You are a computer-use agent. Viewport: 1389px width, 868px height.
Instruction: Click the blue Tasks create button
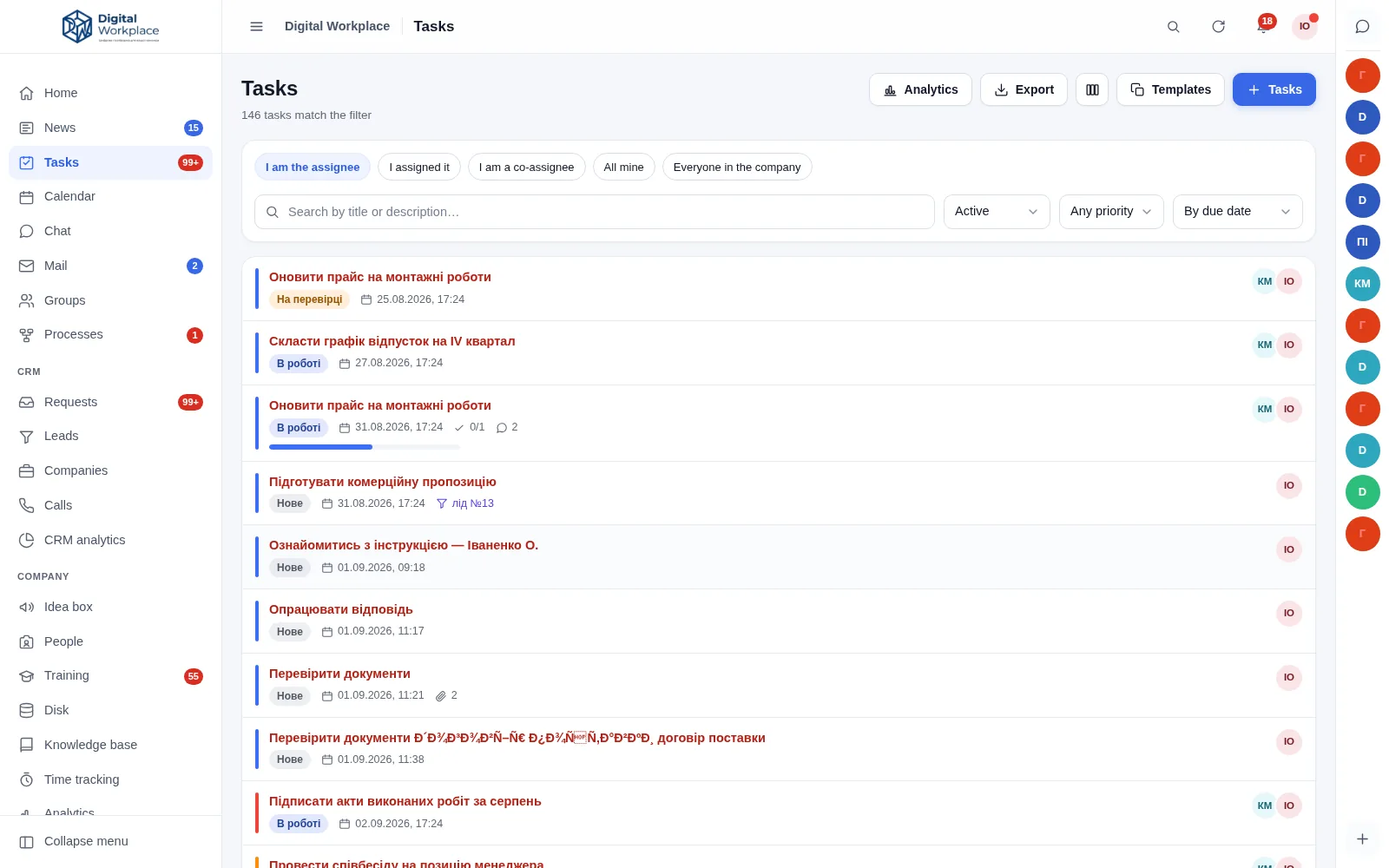(1274, 89)
